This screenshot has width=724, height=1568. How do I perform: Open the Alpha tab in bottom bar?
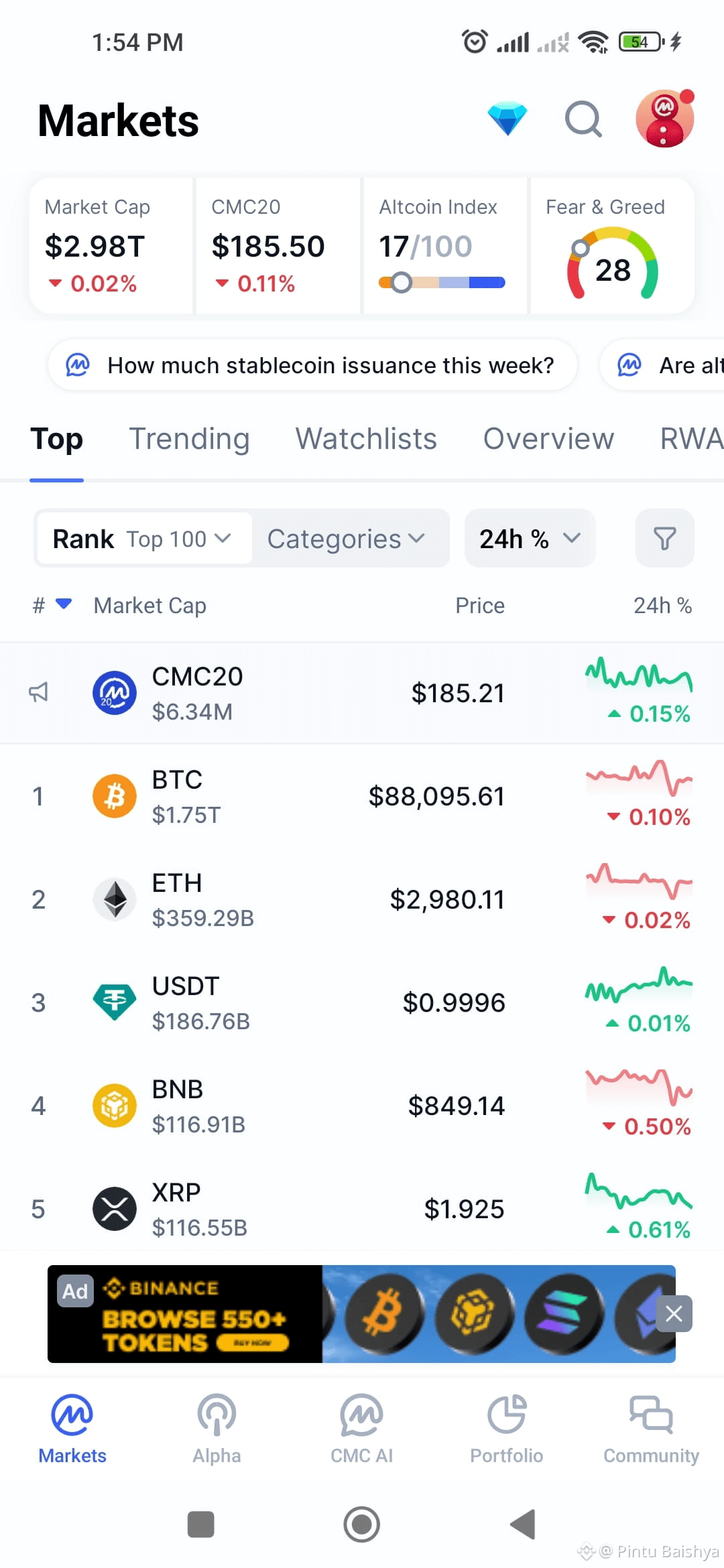click(x=217, y=1427)
